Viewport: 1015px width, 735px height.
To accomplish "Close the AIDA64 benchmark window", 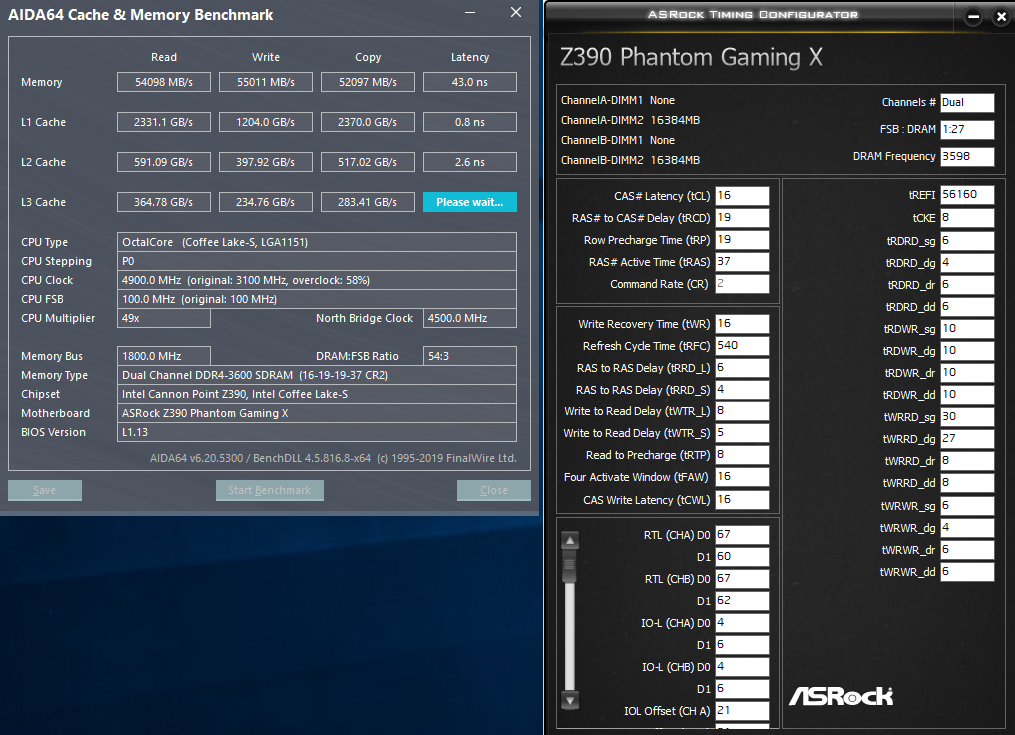I will (x=516, y=13).
